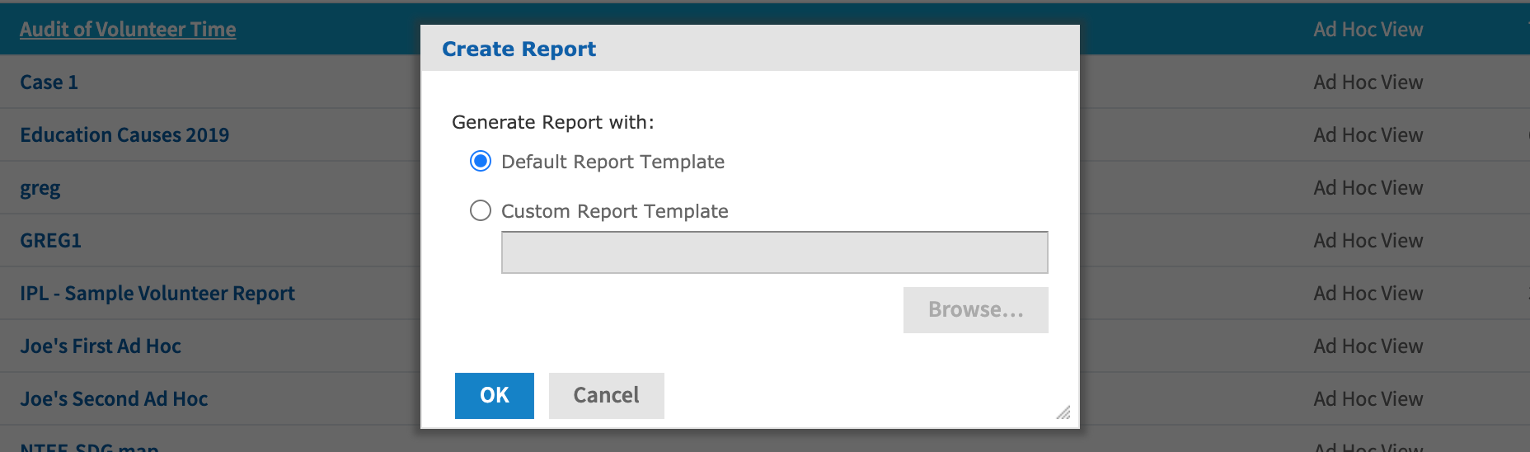Open Joe's Second Ad Hoc
1530x452 pixels.
(114, 399)
